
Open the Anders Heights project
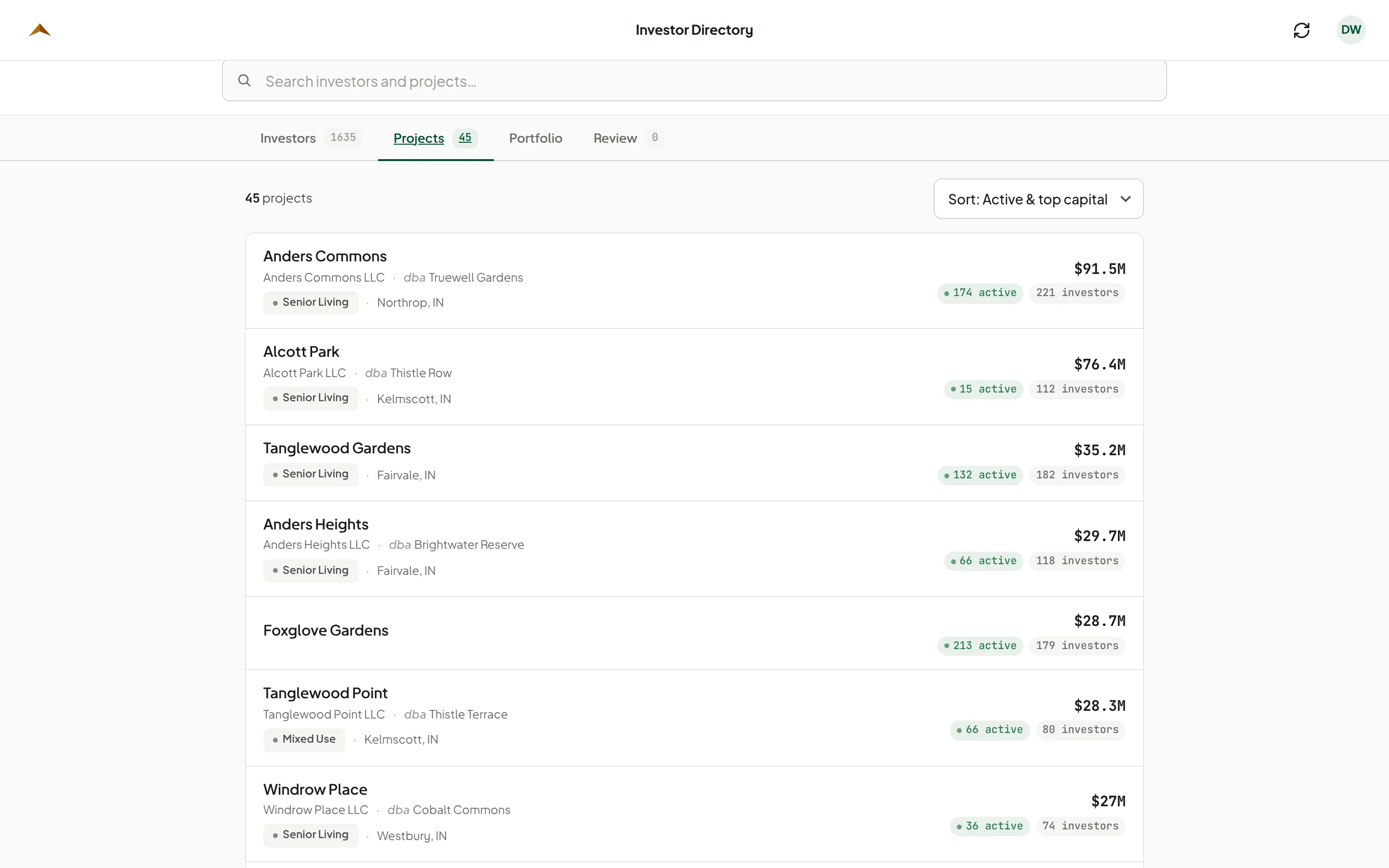click(x=694, y=549)
